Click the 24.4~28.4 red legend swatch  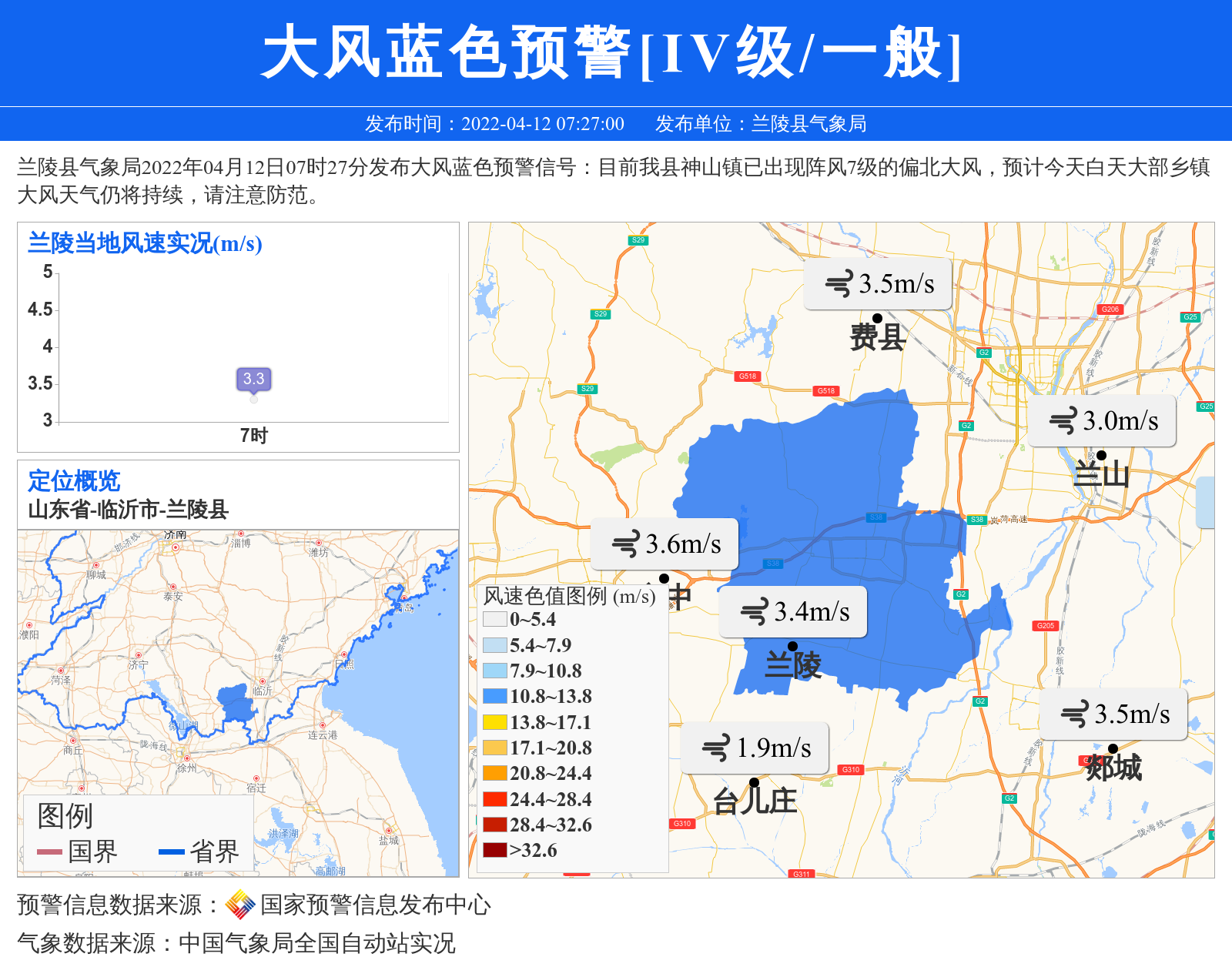pyautogui.click(x=494, y=799)
